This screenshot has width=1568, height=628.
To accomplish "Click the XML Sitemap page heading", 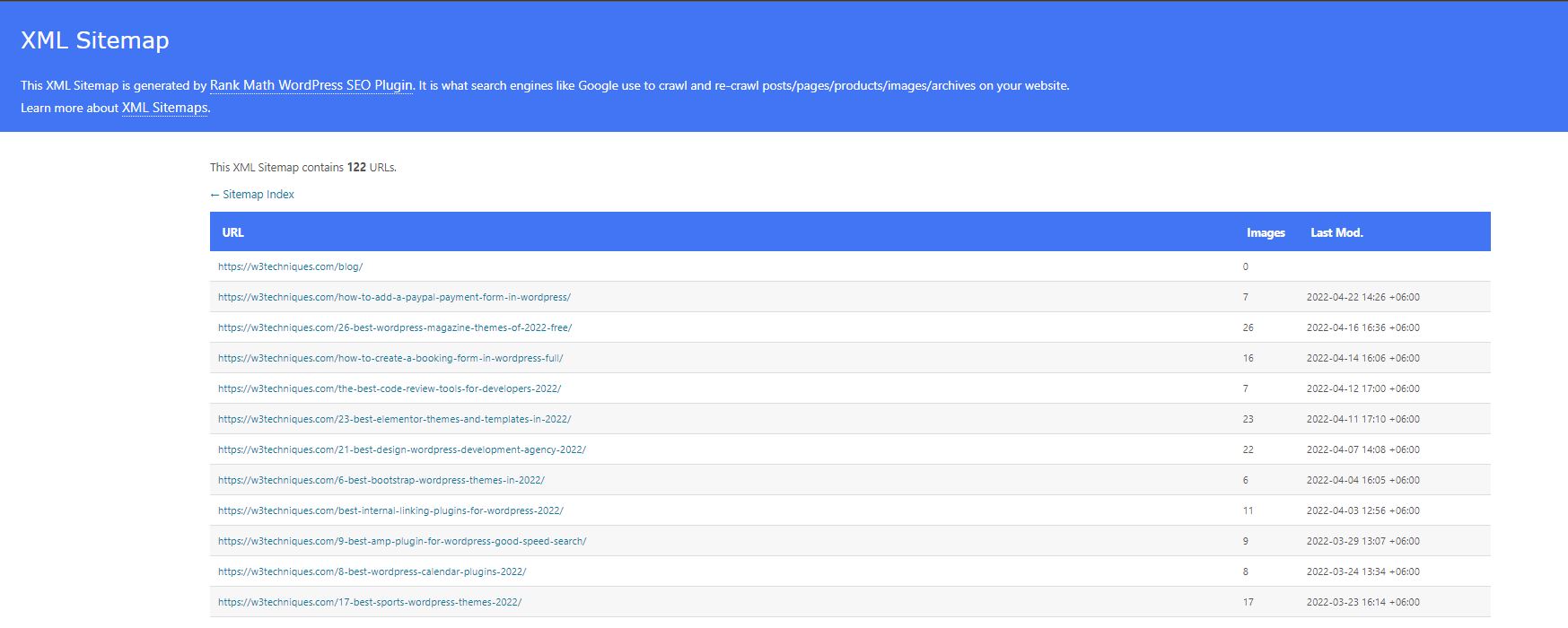I will click(95, 40).
